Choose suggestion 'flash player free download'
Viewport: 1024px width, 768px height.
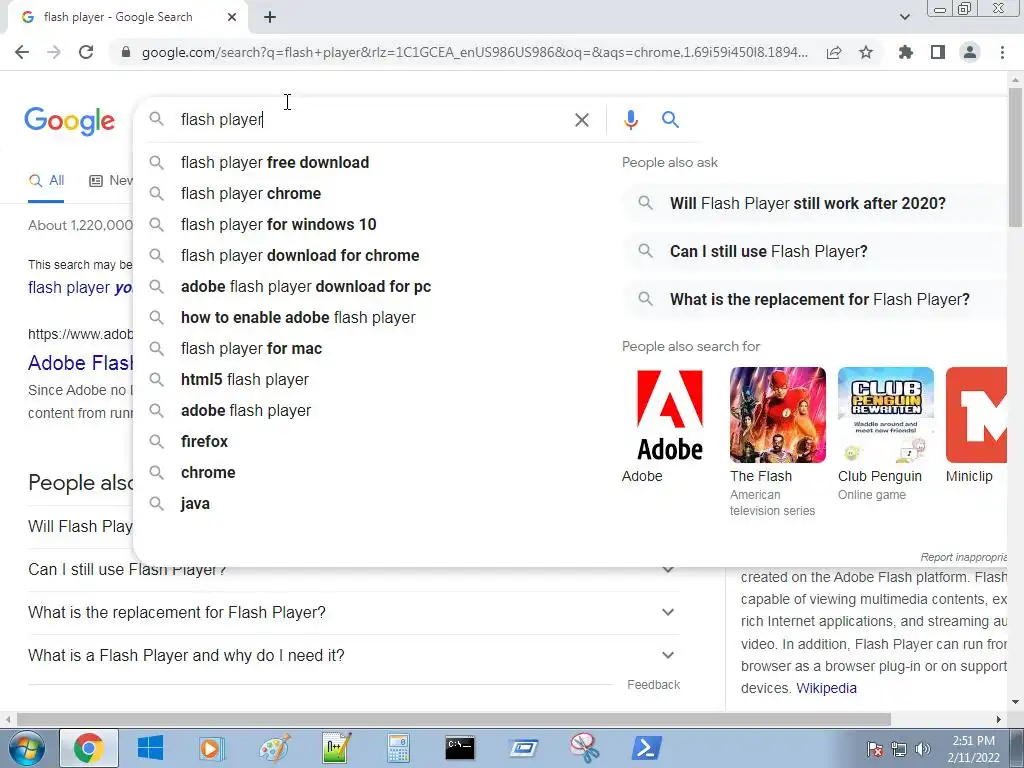coord(376,163)
